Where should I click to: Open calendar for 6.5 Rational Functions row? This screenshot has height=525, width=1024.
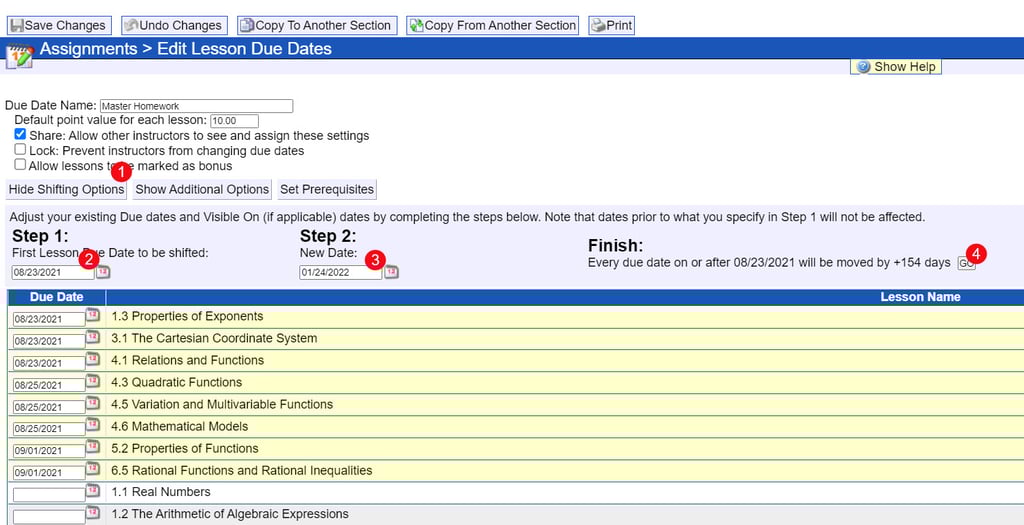(x=93, y=470)
